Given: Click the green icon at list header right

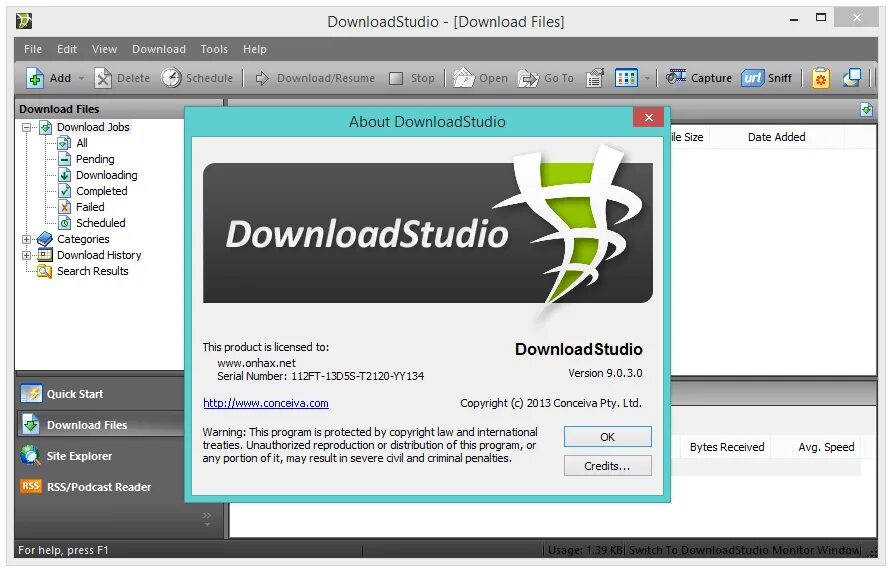Looking at the screenshot, I should [x=866, y=109].
